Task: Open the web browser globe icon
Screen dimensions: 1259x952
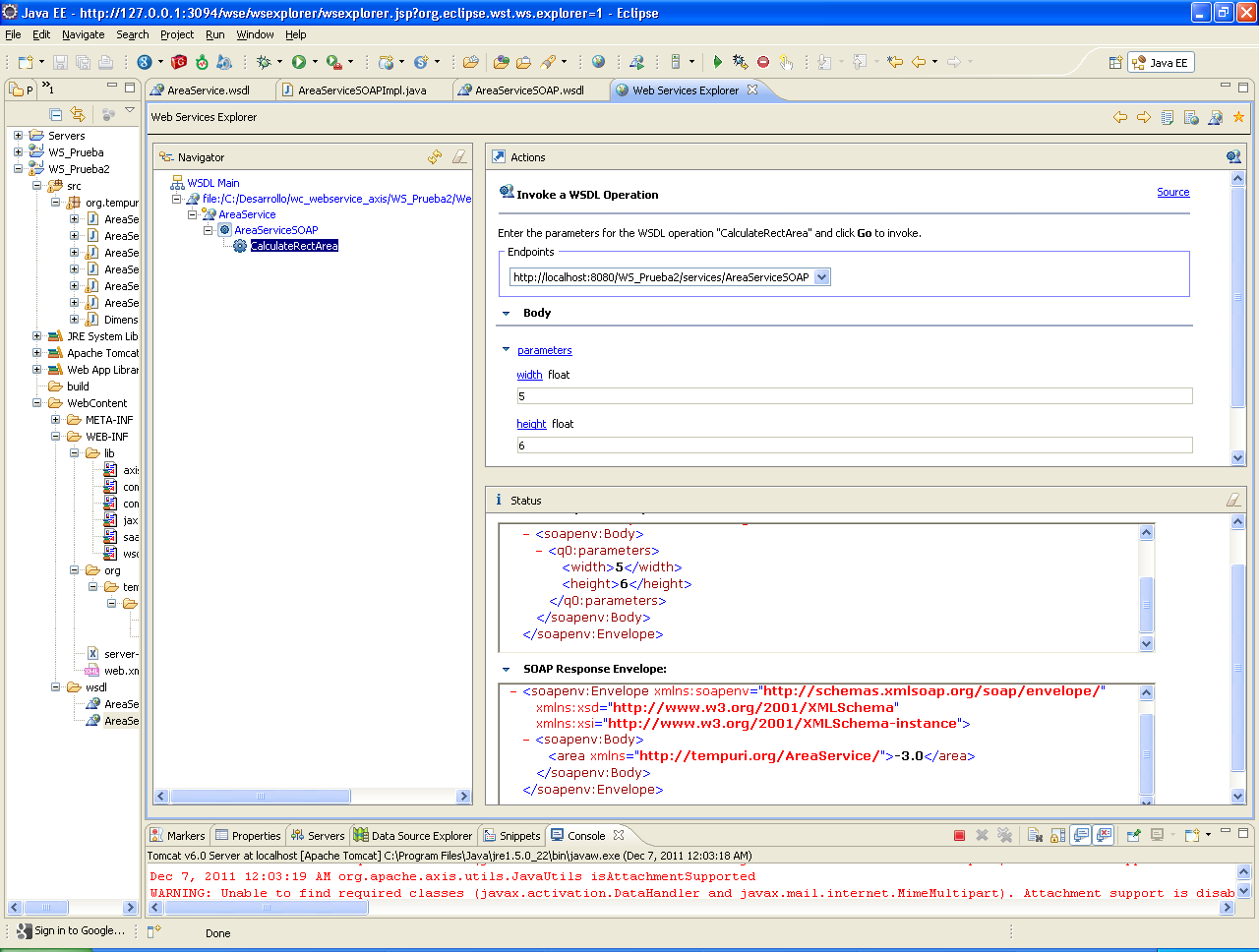Action: [x=598, y=62]
